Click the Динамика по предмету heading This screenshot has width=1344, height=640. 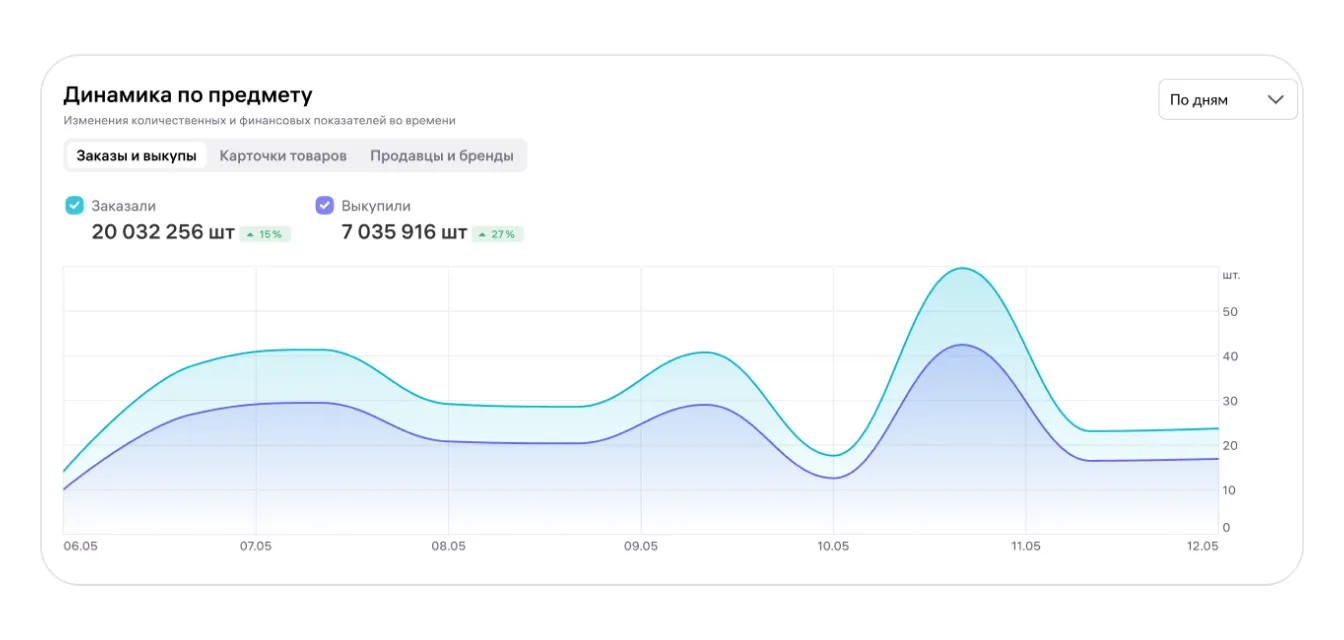click(x=188, y=95)
